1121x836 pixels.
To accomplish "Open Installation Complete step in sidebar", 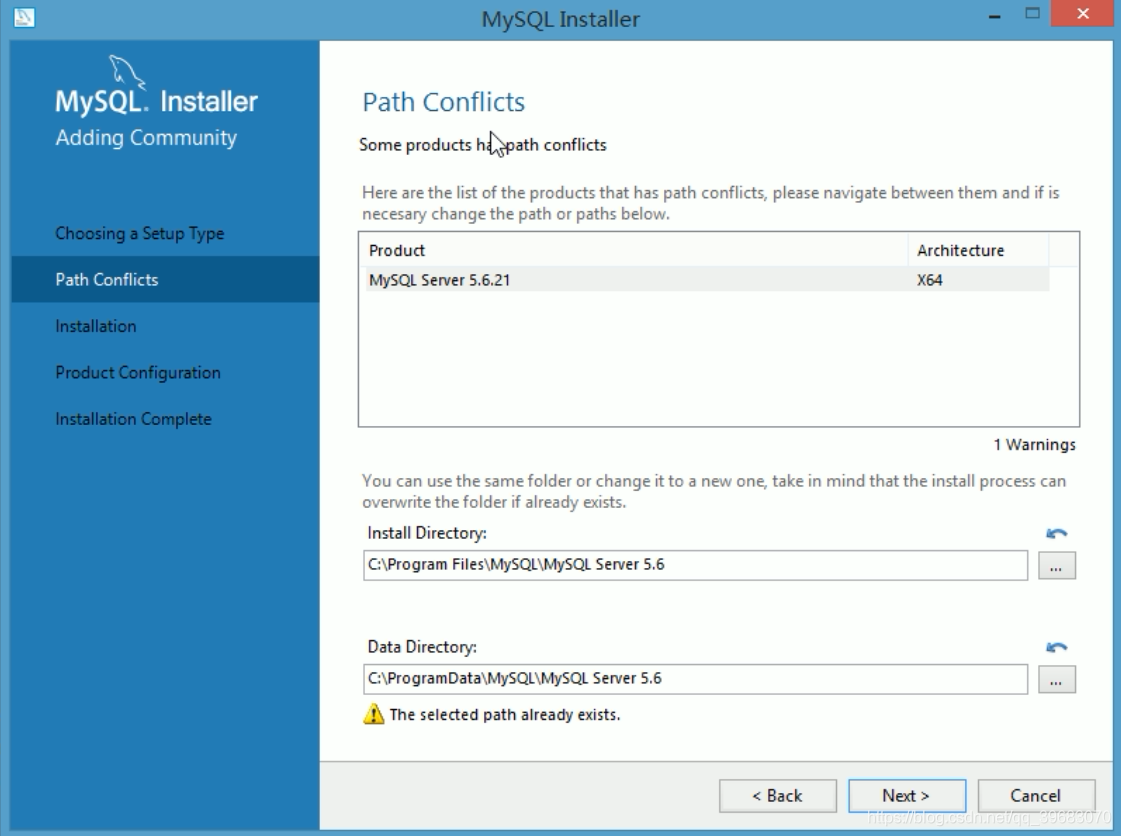I will coord(134,419).
